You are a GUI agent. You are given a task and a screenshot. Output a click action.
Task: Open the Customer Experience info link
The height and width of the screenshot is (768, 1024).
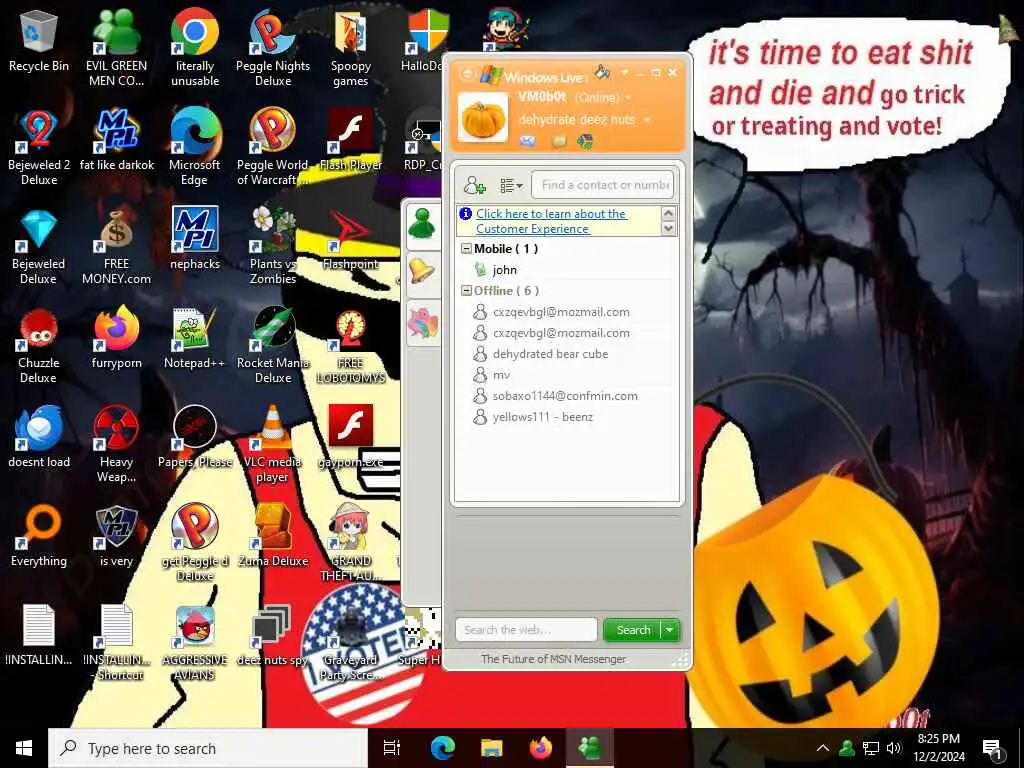pos(551,221)
